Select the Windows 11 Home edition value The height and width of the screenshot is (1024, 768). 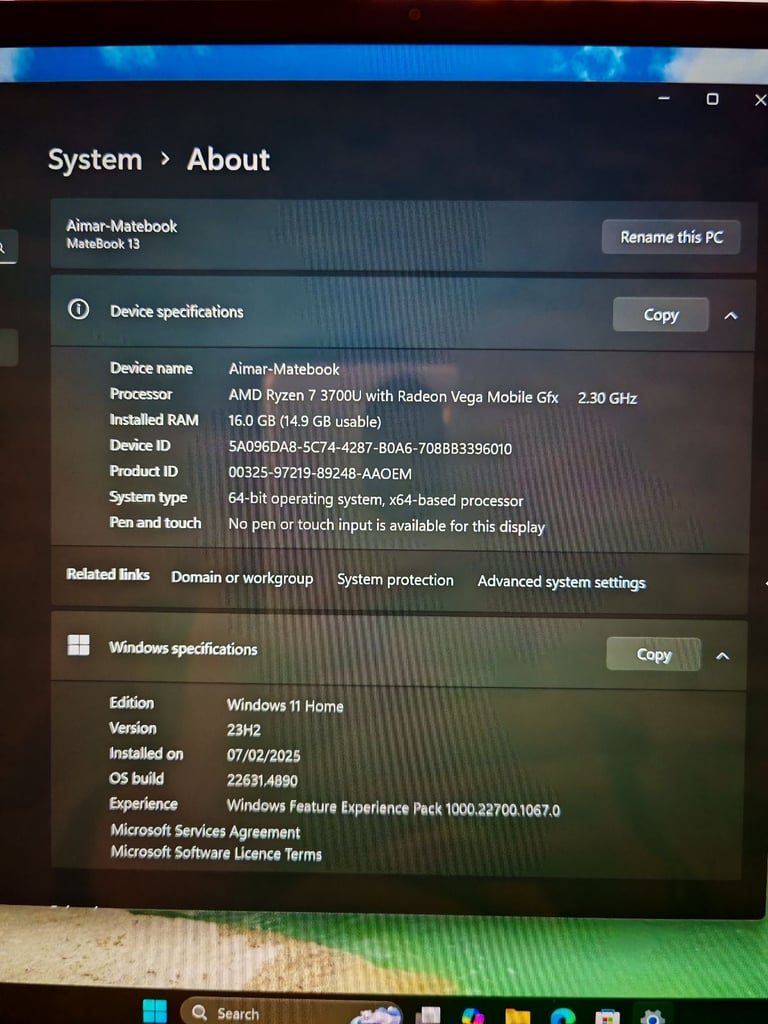pos(285,706)
